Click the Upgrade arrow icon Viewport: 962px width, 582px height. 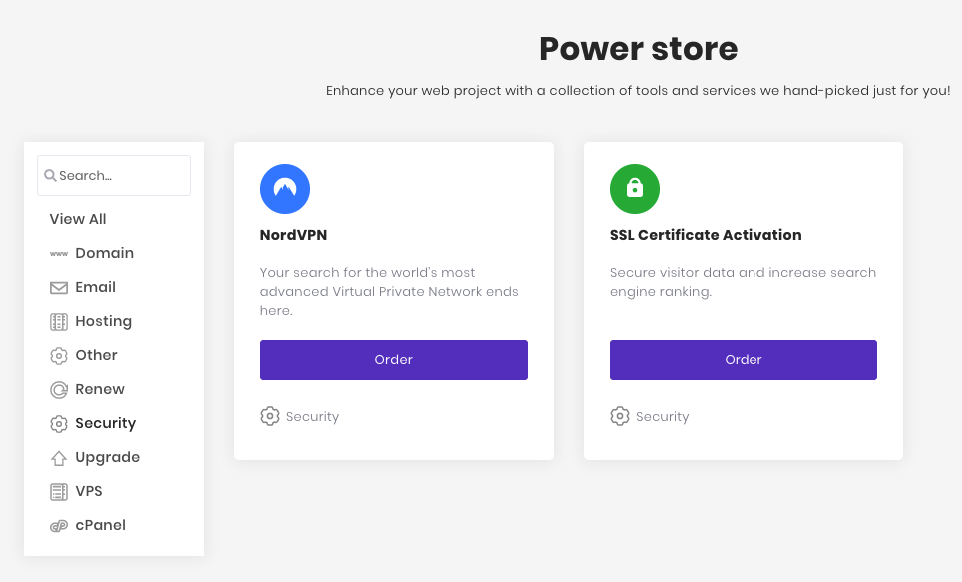(x=59, y=458)
